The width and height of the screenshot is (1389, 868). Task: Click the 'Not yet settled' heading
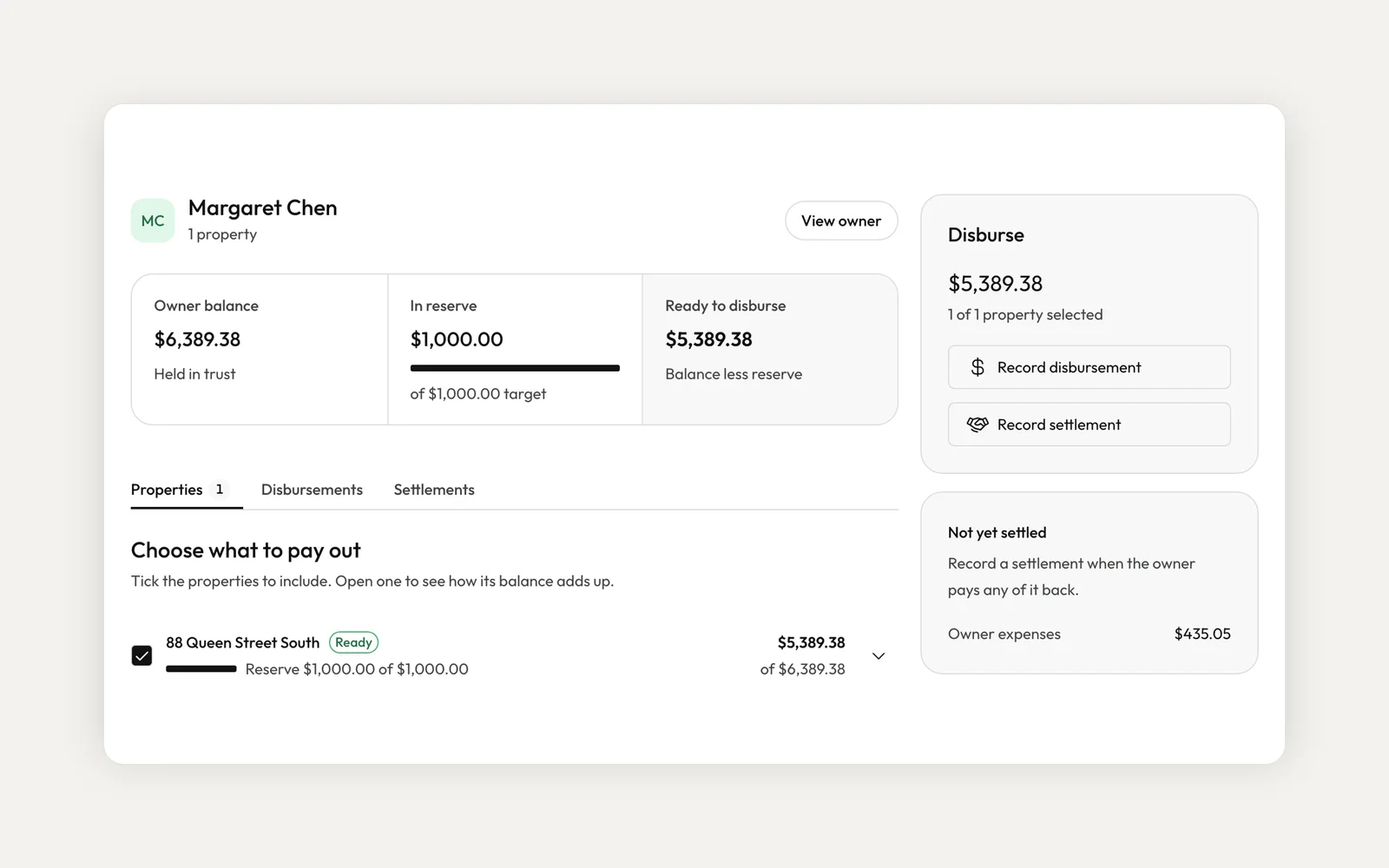pyautogui.click(x=997, y=533)
